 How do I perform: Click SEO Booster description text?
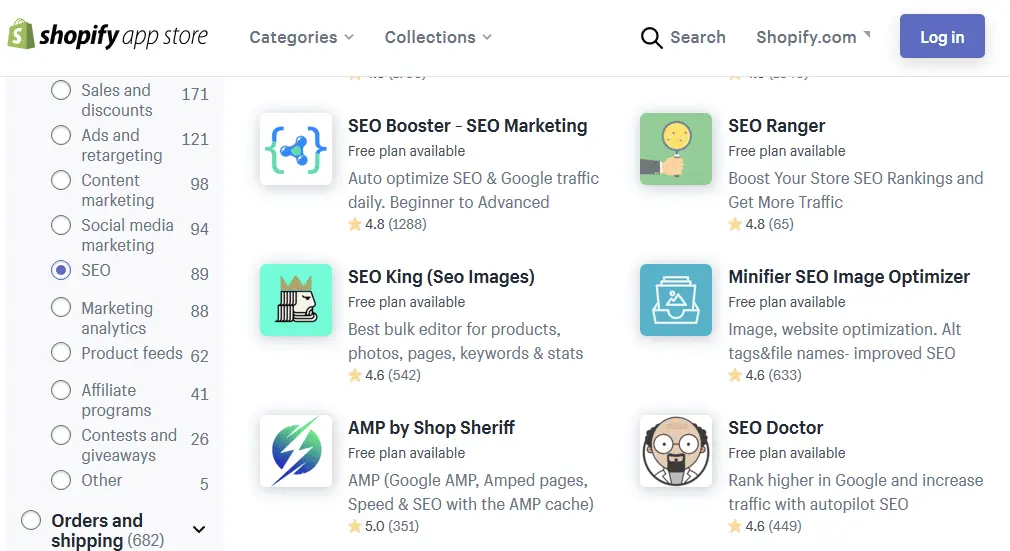(x=473, y=190)
